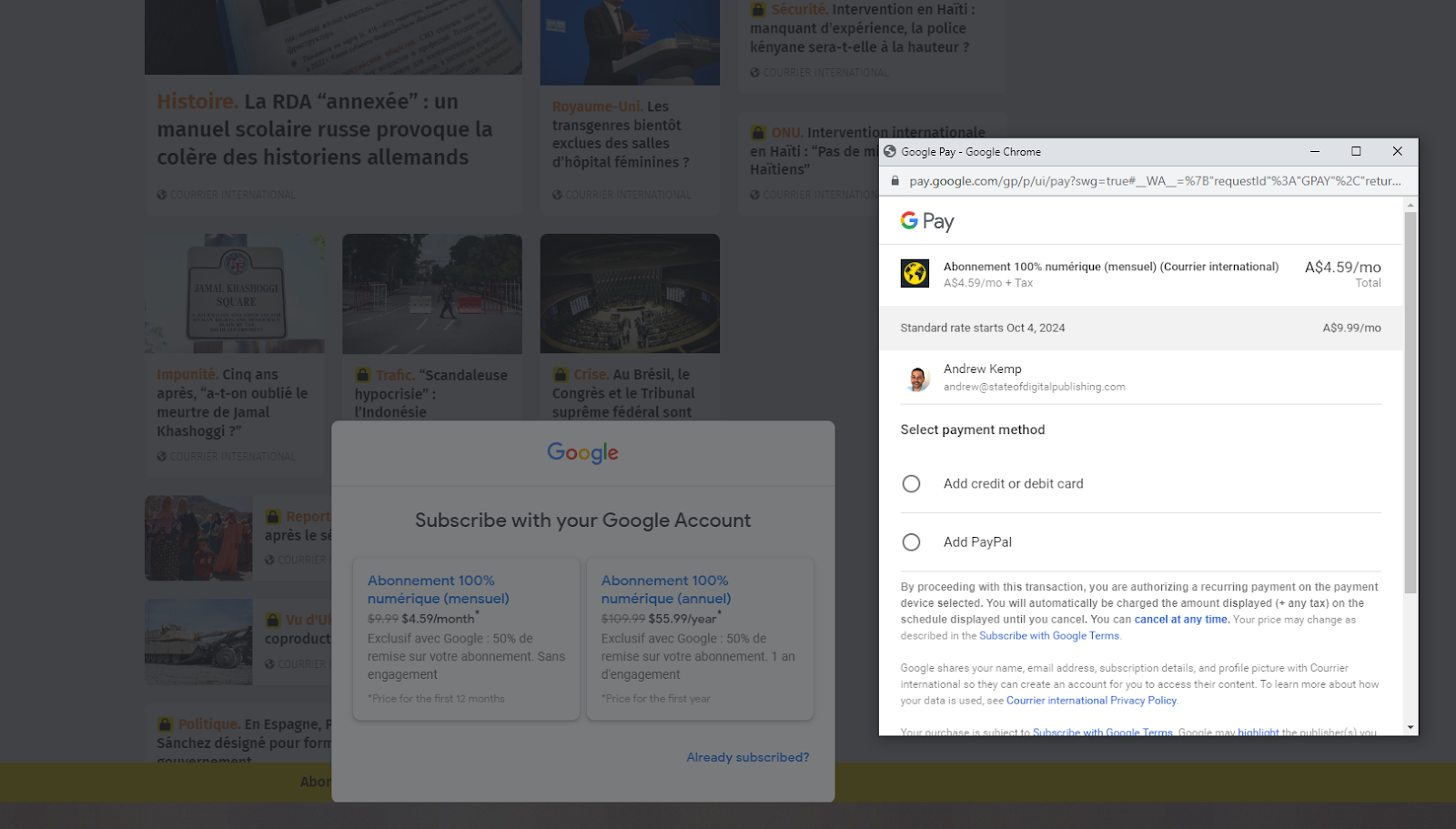Screen dimensions: 1456x829
Task: Click Courrier International source icon under Histoire article
Action: pyautogui.click(x=162, y=195)
